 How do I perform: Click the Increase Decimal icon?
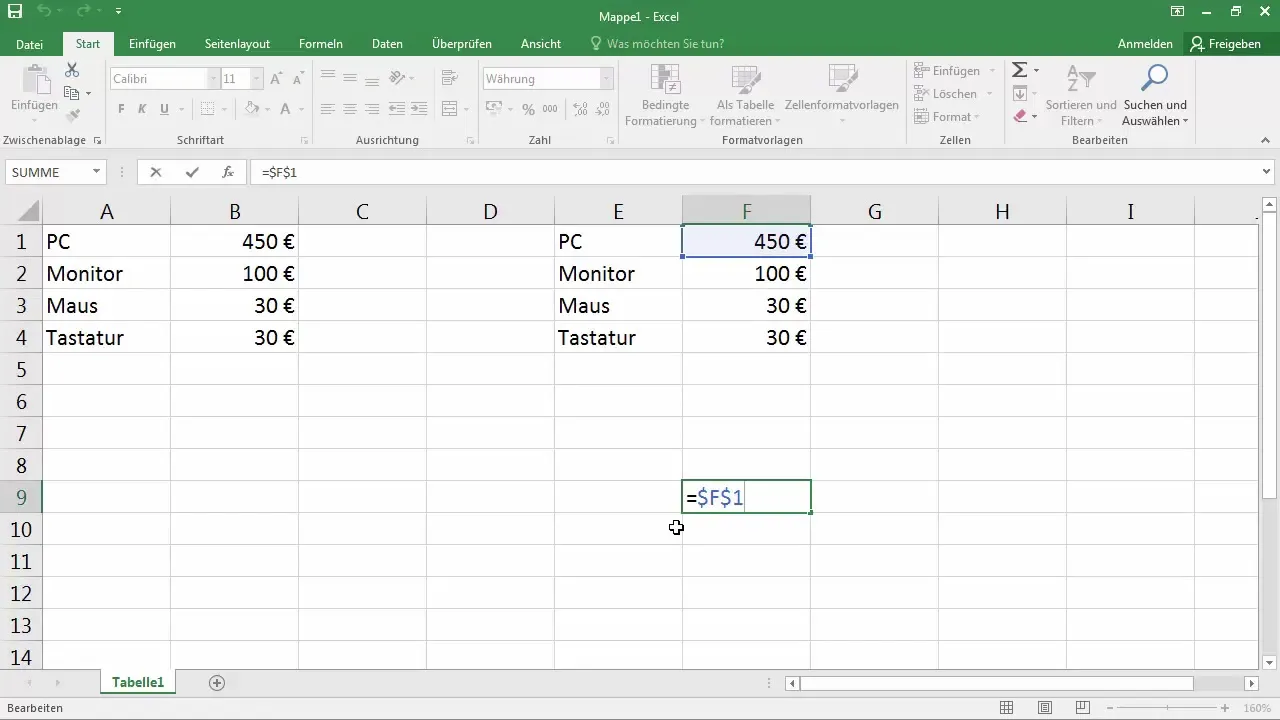[x=580, y=109]
